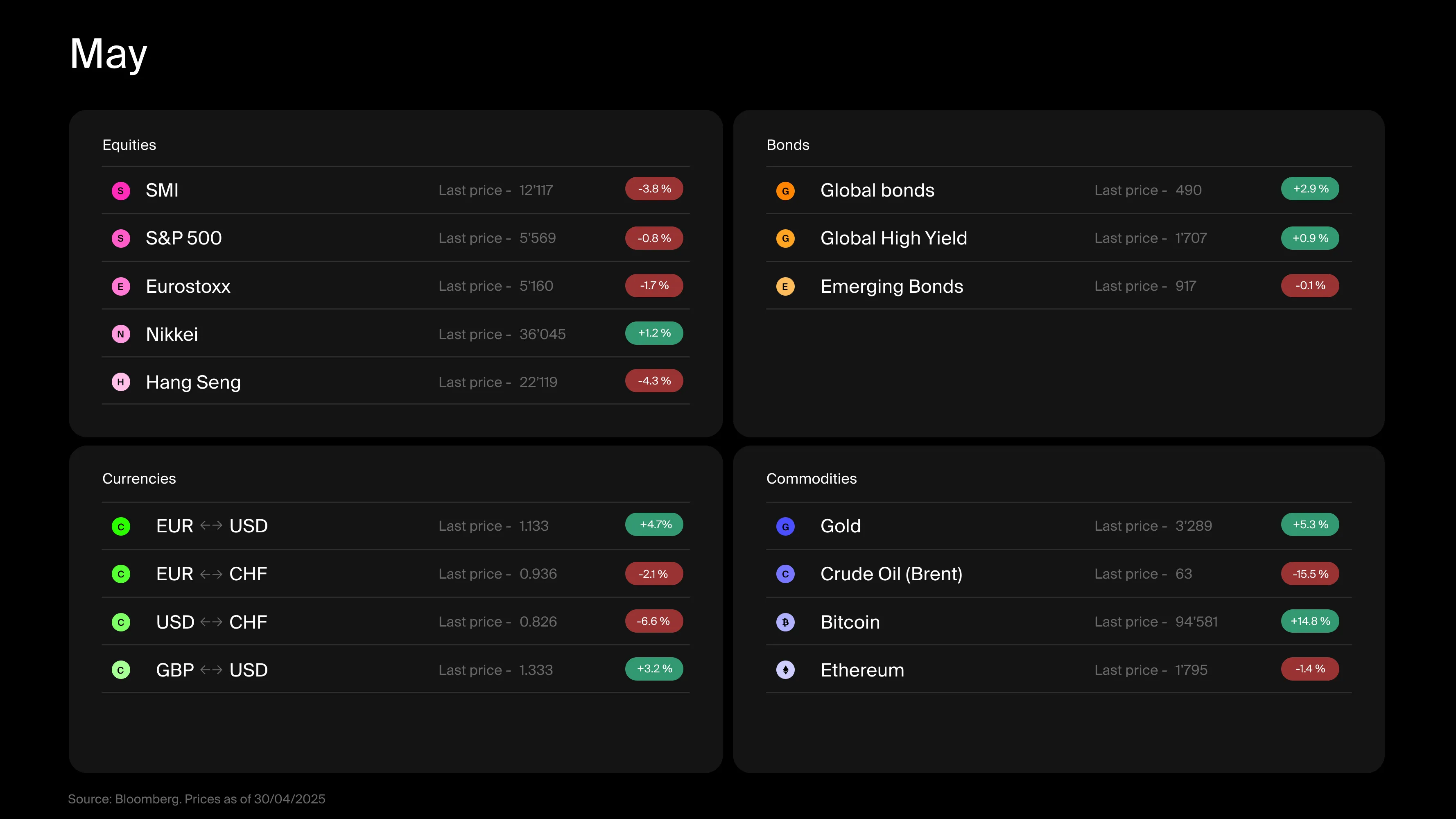Click the Hang Seng H circle icon
The width and height of the screenshot is (1456, 819).
point(120,382)
